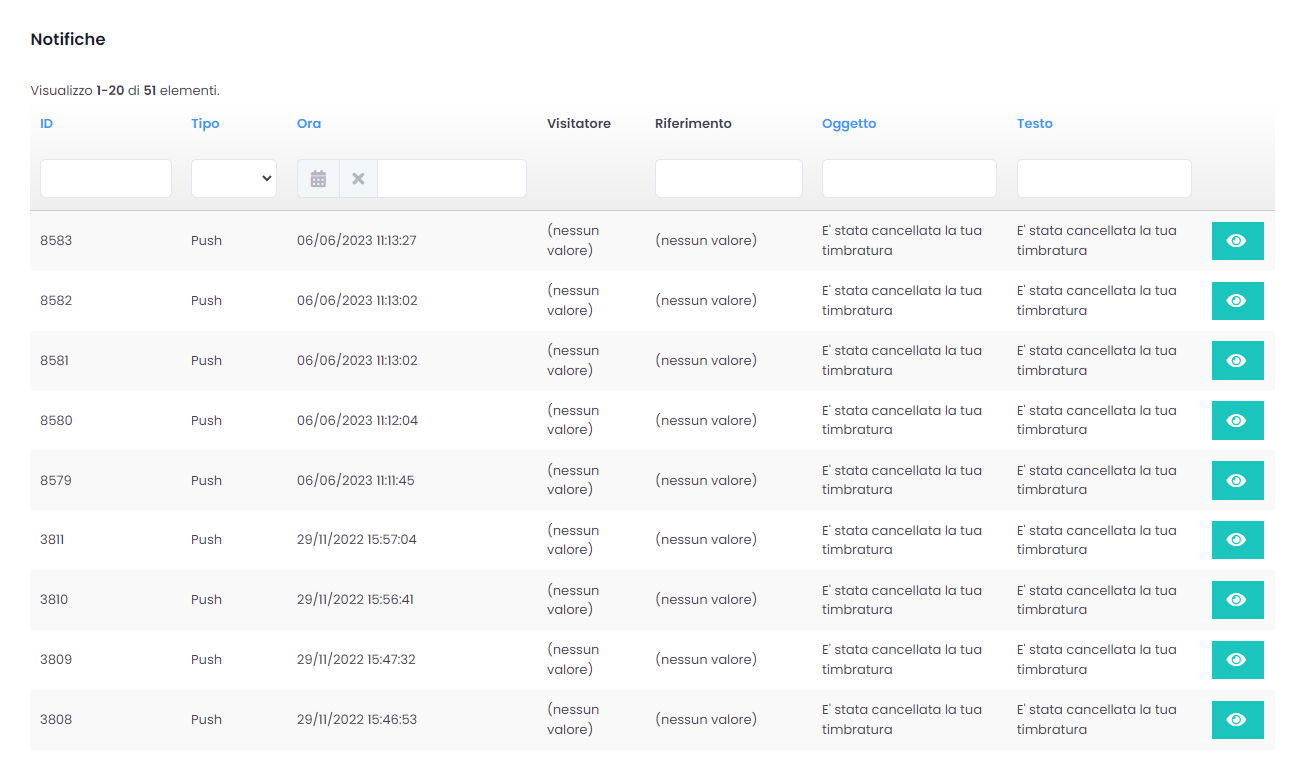This screenshot has height=759, width=1307.
Task: Clear the Ora date filter with X
Action: [358, 179]
